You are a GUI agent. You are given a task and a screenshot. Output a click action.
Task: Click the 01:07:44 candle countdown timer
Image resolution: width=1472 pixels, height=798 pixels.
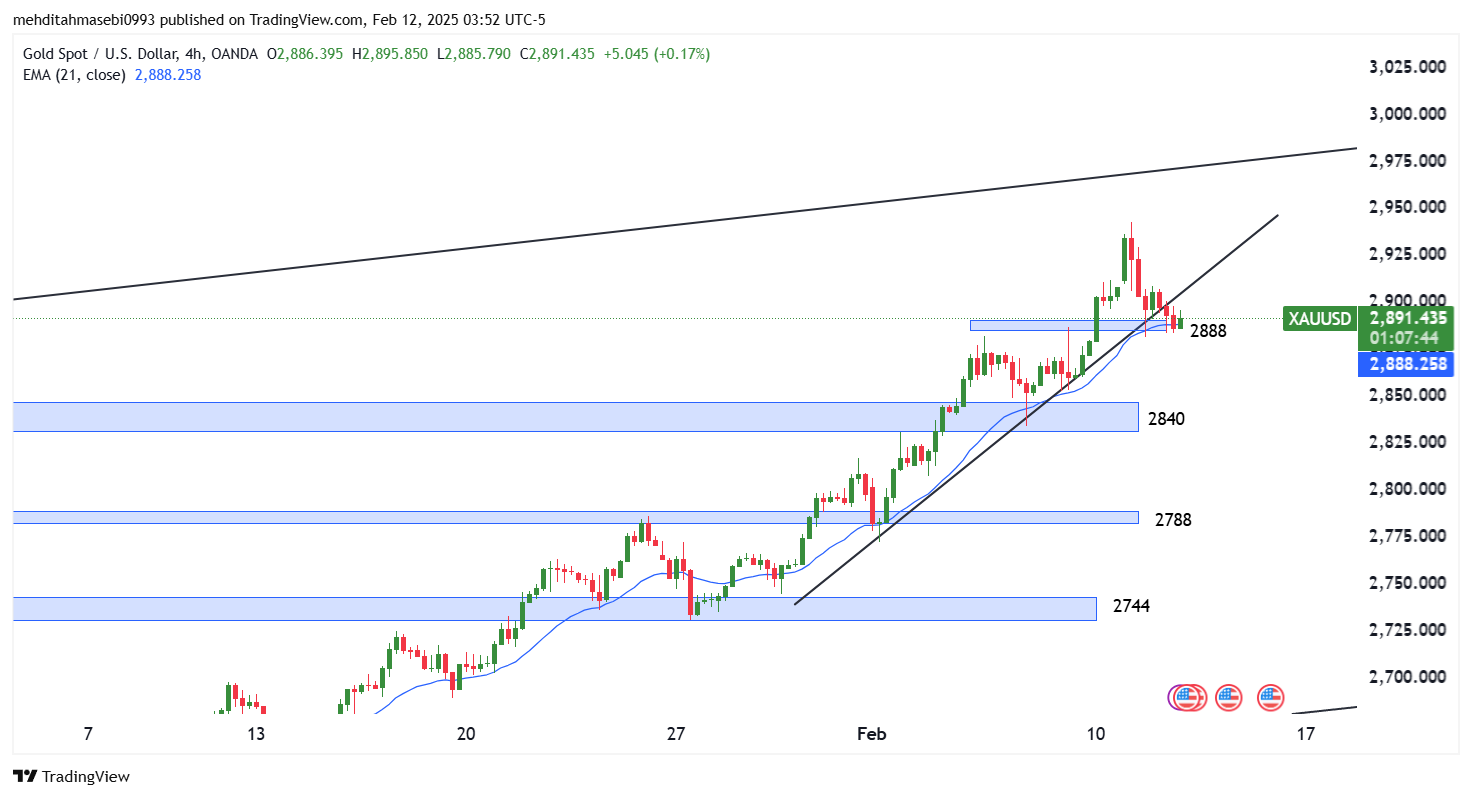tap(1404, 338)
